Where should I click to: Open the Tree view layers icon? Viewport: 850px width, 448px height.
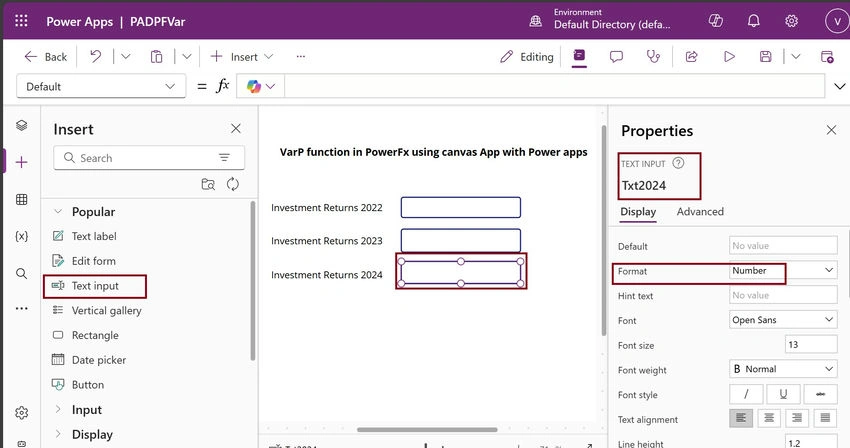22,125
